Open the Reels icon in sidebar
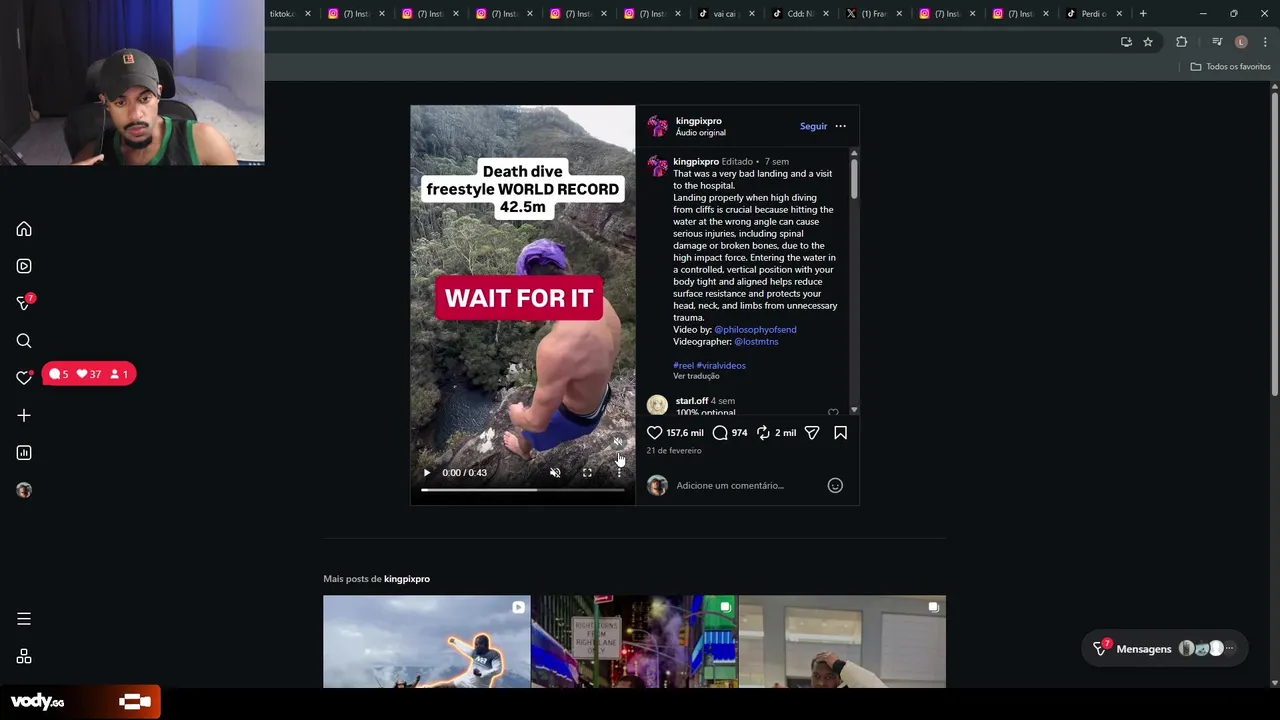 coord(24,266)
